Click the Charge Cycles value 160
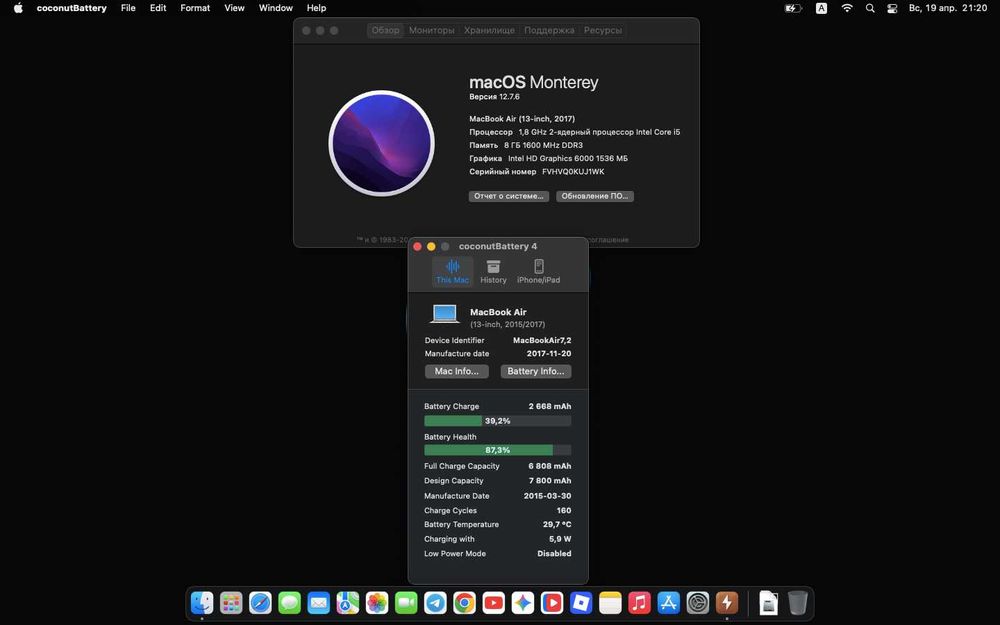The width and height of the screenshot is (1000, 625). click(564, 510)
